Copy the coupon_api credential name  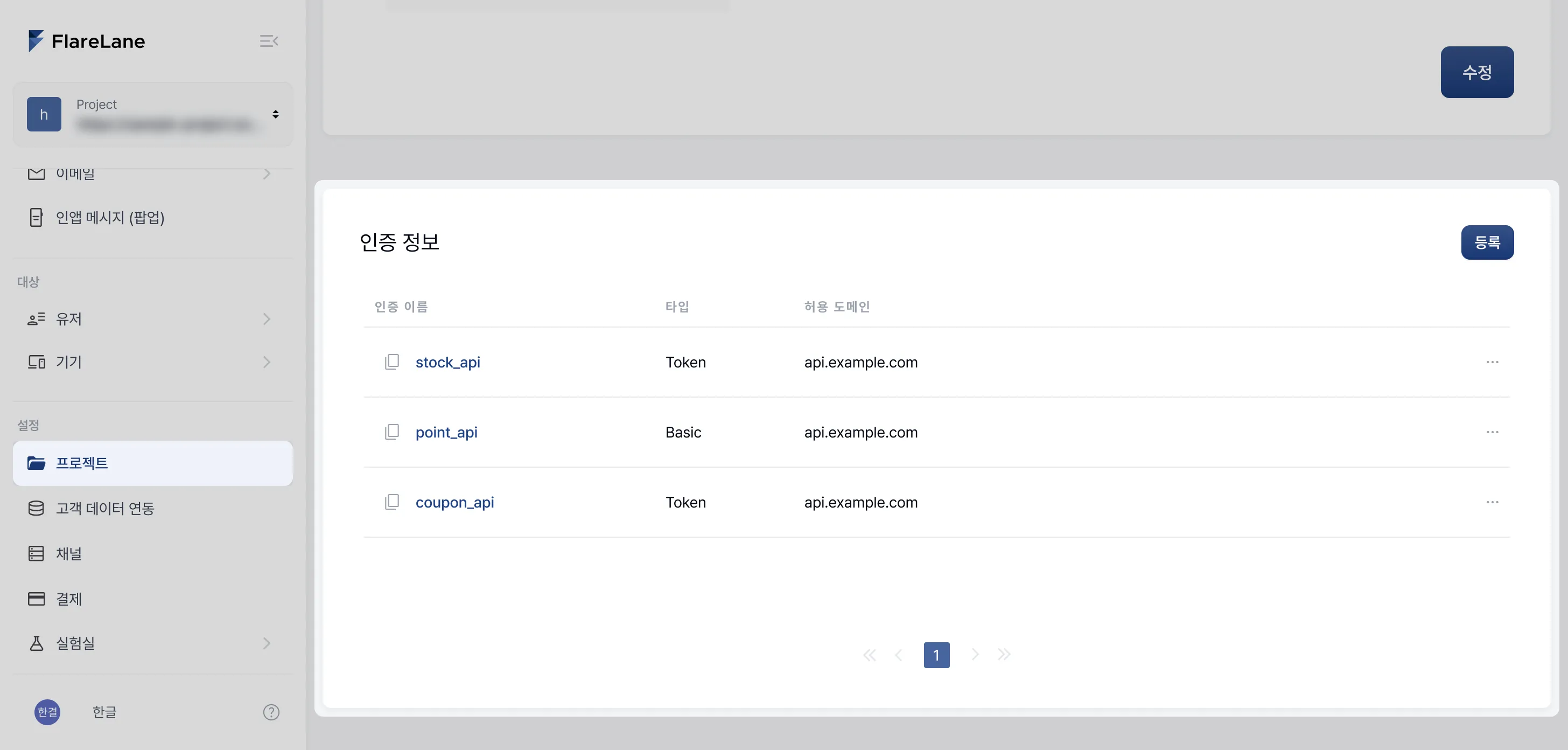[x=392, y=502]
